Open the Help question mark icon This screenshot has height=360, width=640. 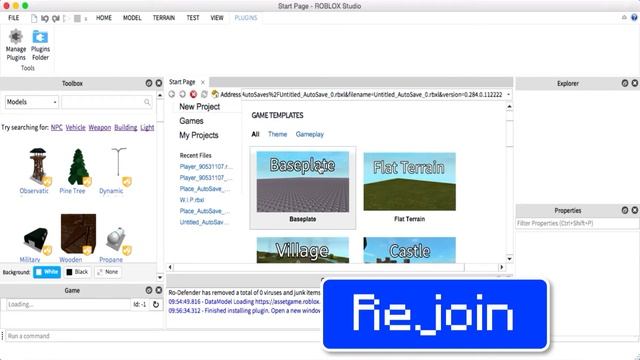click(x=634, y=18)
